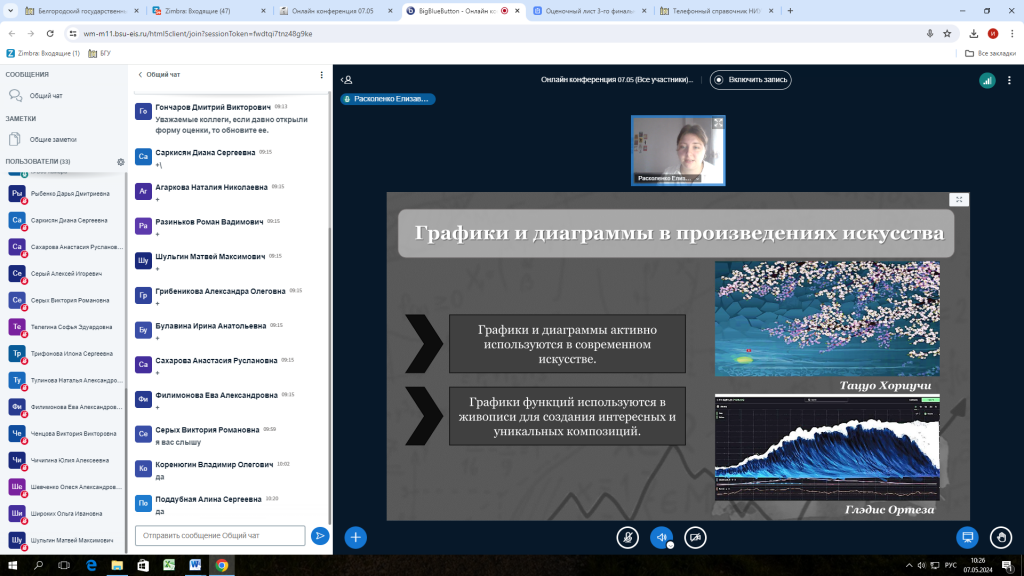Open the conference options three-dot menu
This screenshot has height=576, width=1024.
click(x=1009, y=80)
